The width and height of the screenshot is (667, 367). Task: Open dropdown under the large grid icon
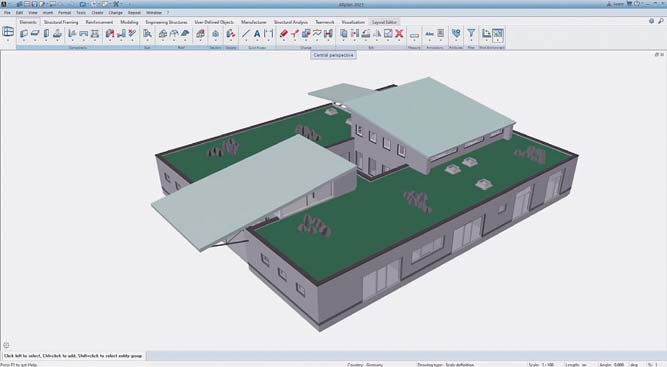(8, 41)
